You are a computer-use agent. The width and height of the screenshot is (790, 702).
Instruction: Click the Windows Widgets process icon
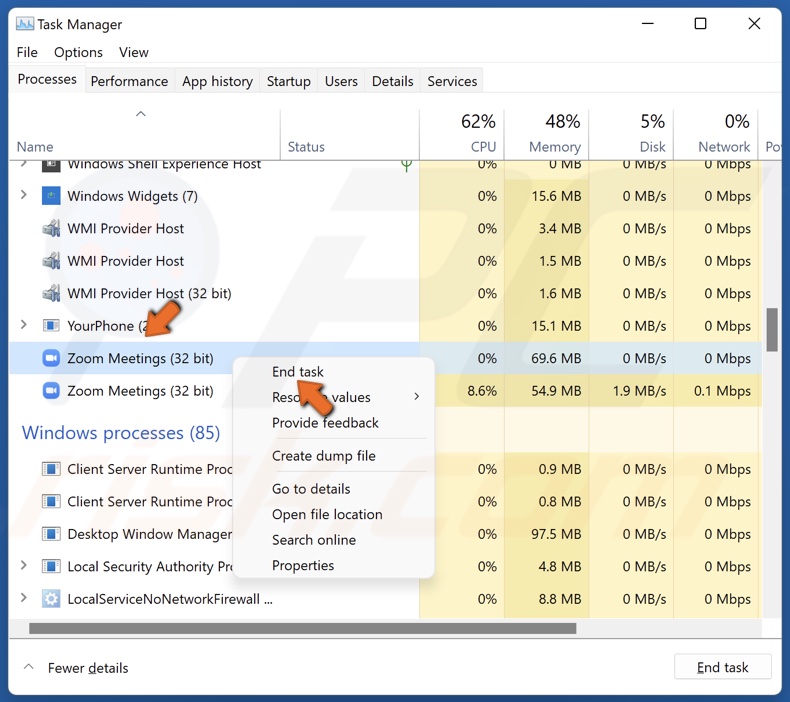click(51, 196)
